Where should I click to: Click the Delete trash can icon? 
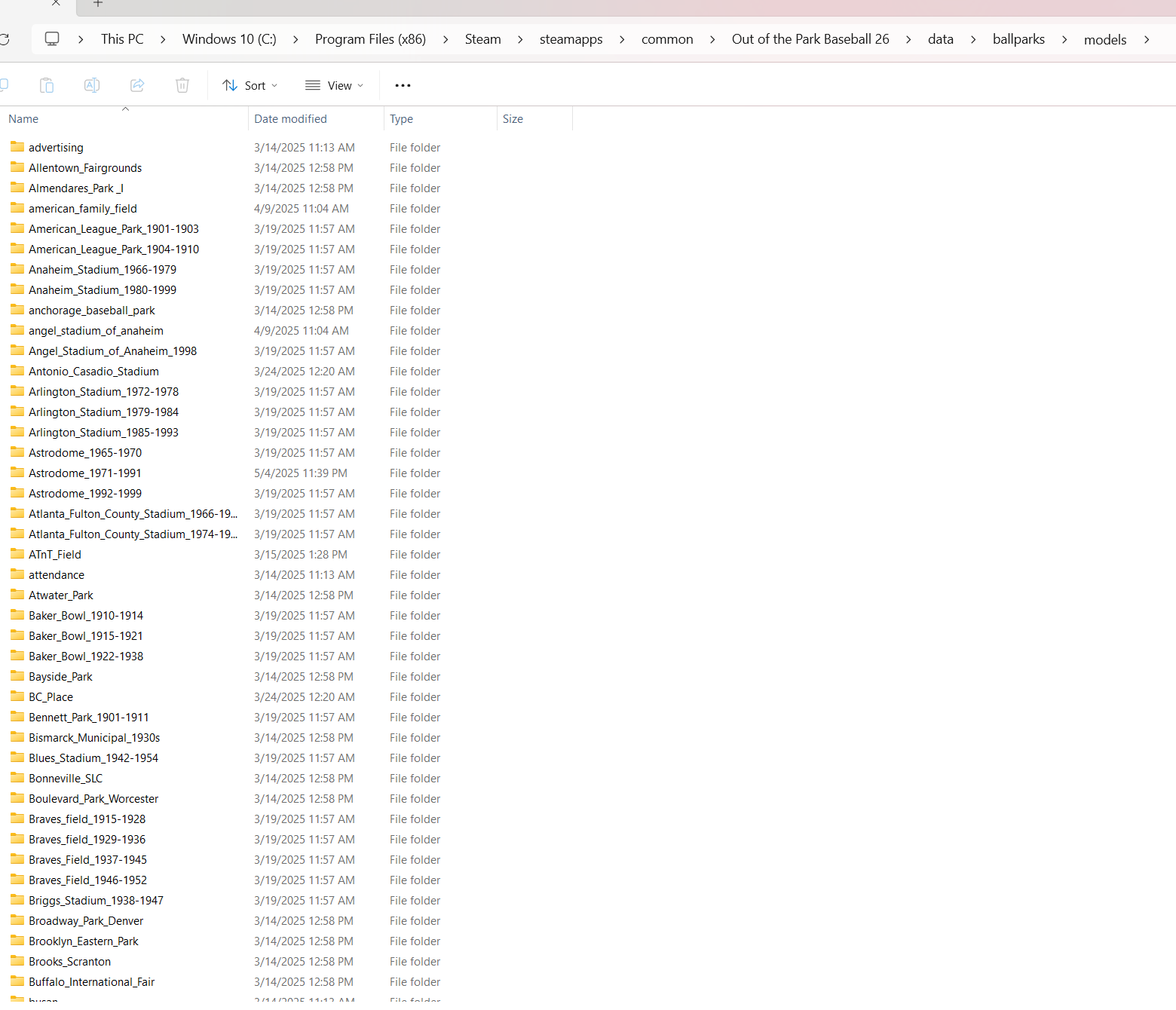(182, 85)
